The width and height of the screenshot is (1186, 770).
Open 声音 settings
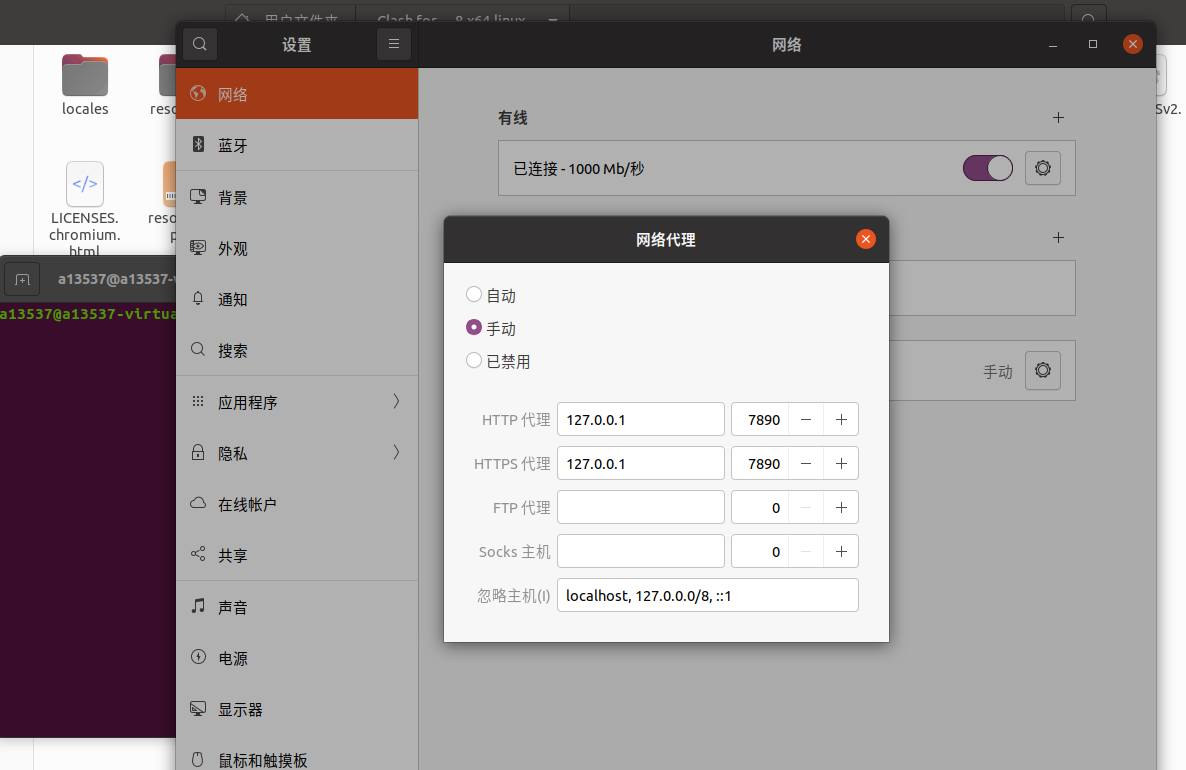click(x=296, y=607)
